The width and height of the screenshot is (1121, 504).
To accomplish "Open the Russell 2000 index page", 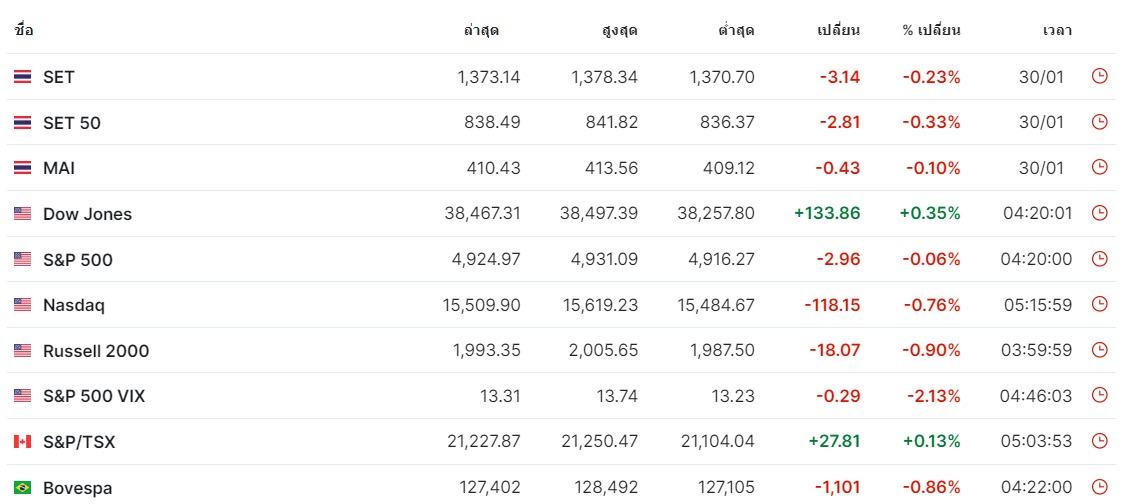I will tap(96, 351).
